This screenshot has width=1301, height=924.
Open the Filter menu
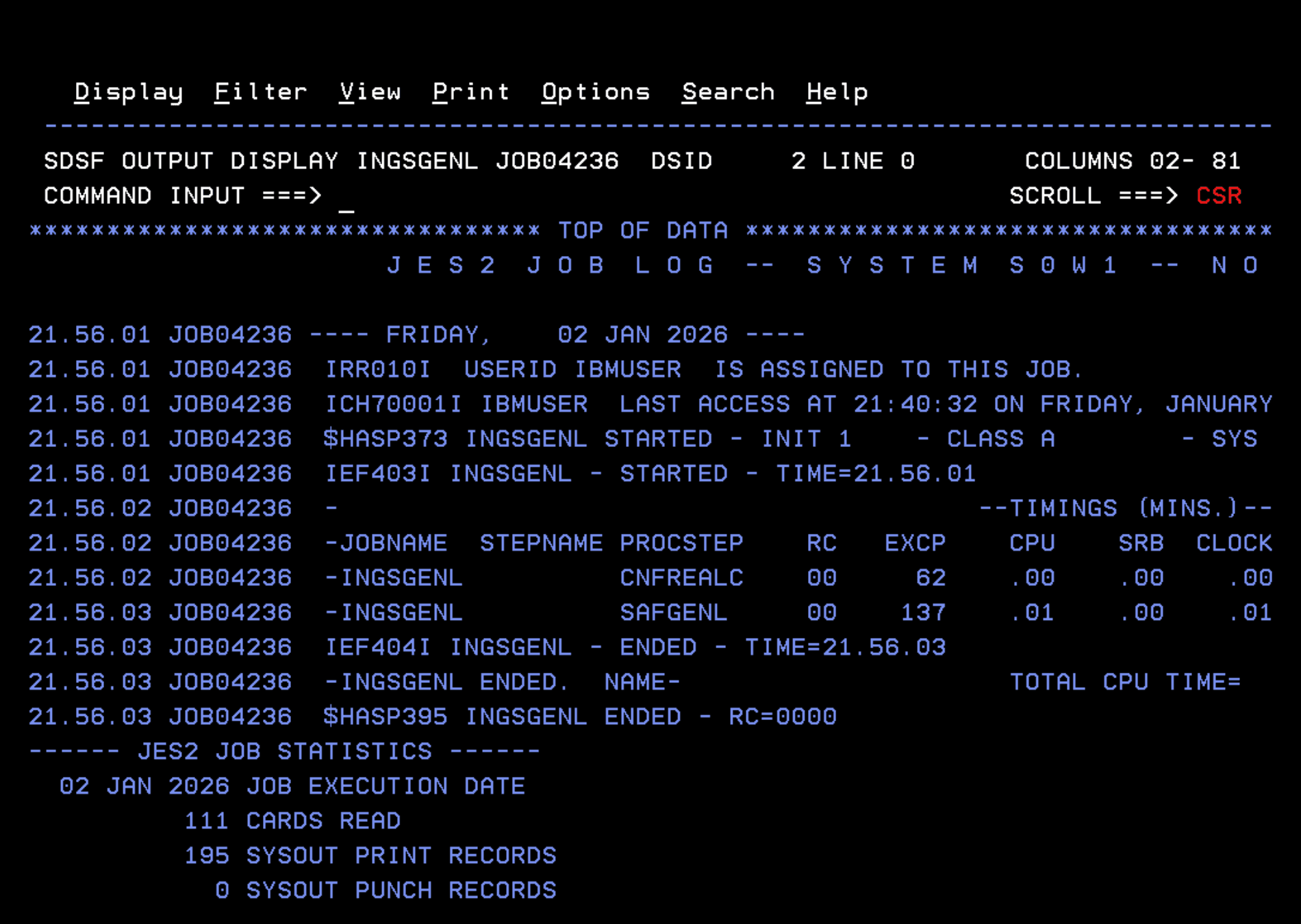(x=261, y=92)
